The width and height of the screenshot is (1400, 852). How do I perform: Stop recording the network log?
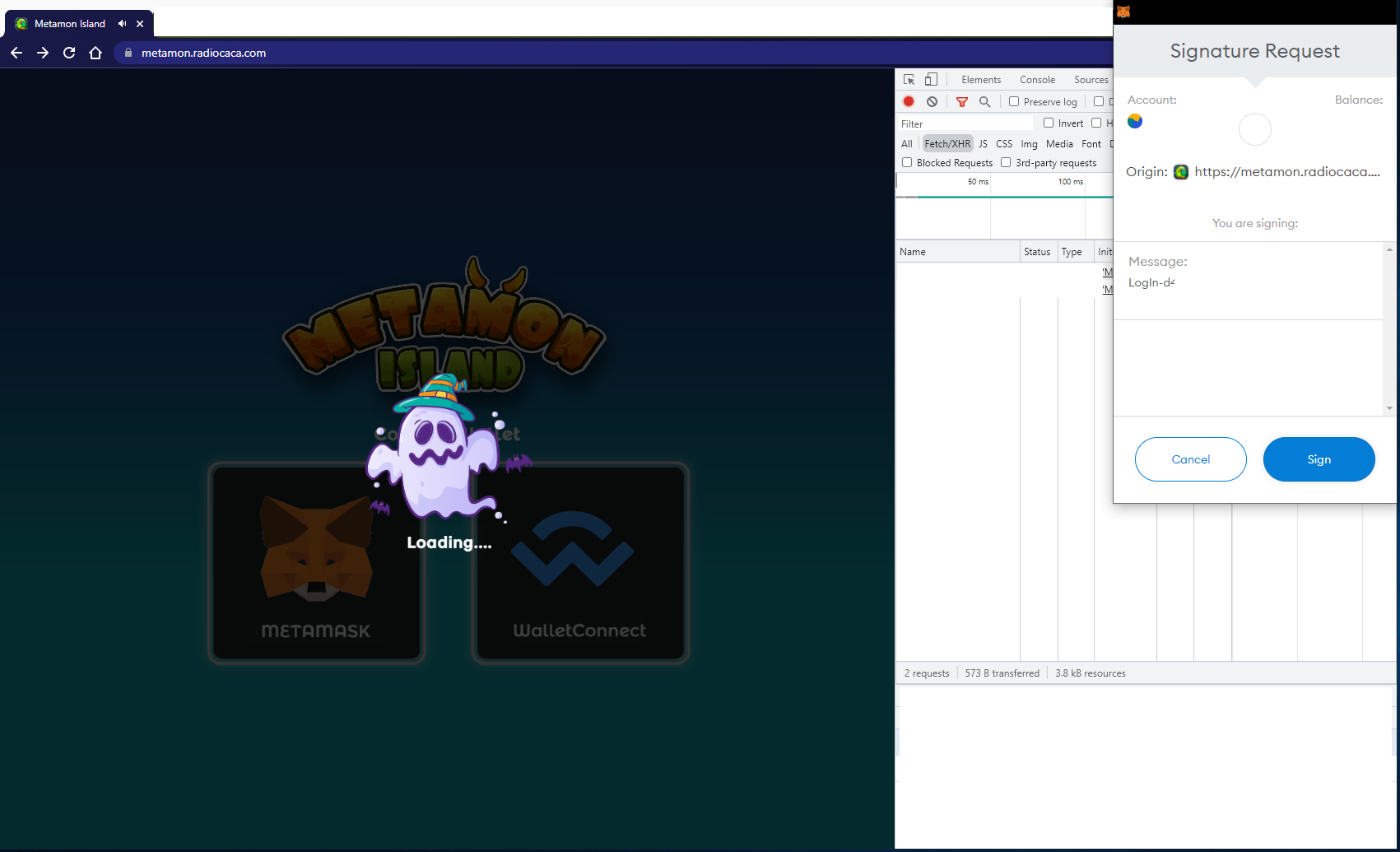(x=909, y=101)
